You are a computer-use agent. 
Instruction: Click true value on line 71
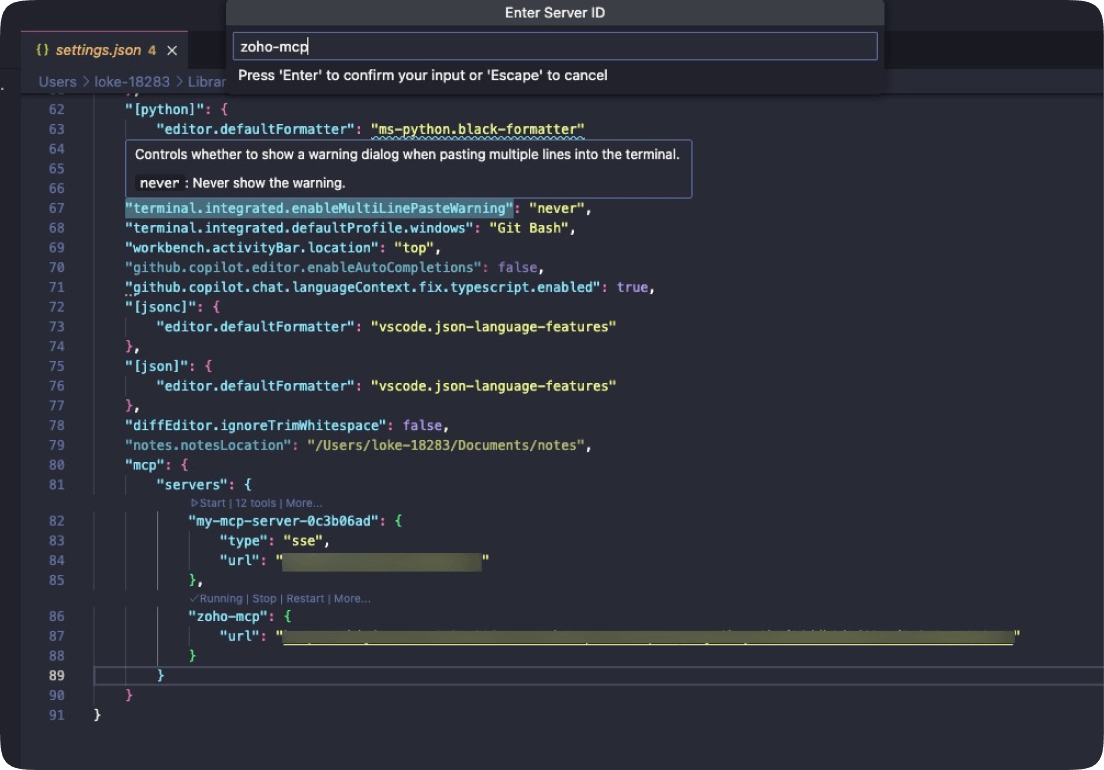click(x=632, y=287)
